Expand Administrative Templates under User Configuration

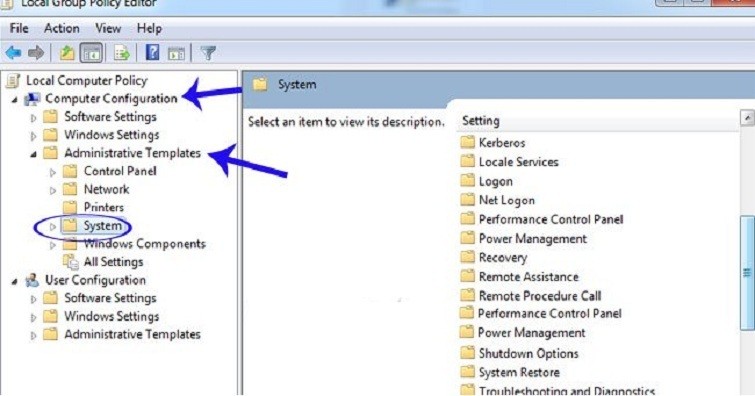[x=33, y=335]
